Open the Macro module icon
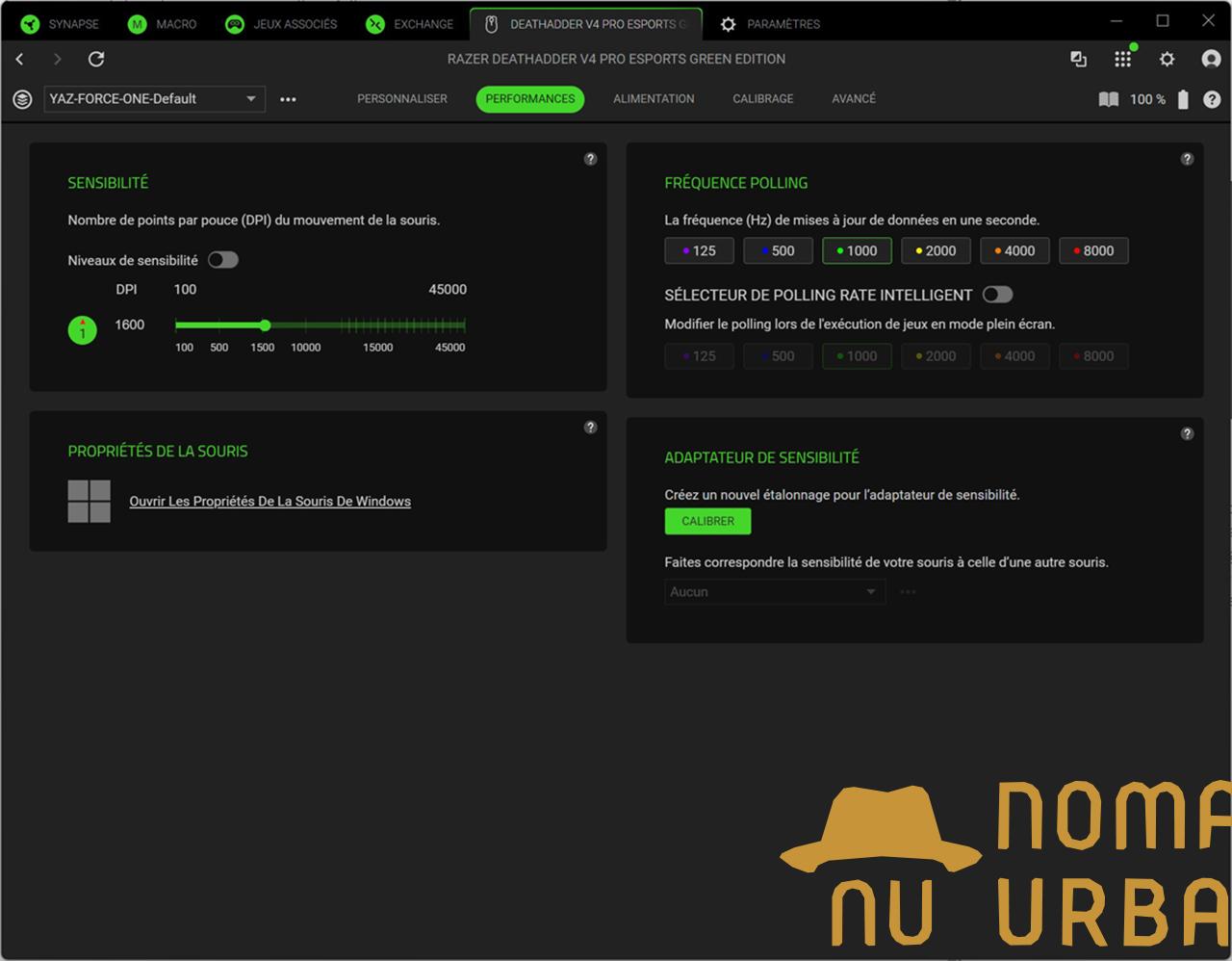The height and width of the screenshot is (961, 1232). [136, 24]
